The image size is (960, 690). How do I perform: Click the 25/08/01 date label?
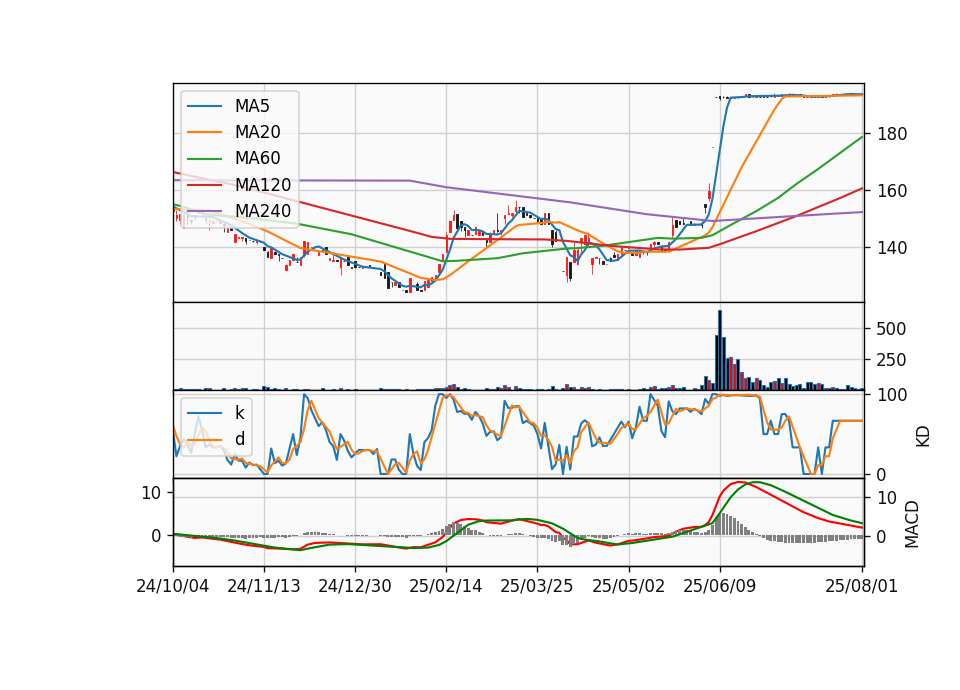click(x=861, y=586)
